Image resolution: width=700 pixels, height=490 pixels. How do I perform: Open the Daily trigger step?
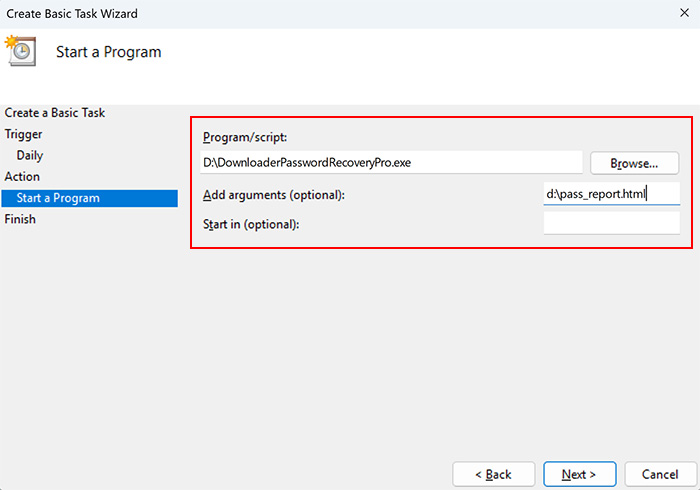pyautogui.click(x=29, y=155)
